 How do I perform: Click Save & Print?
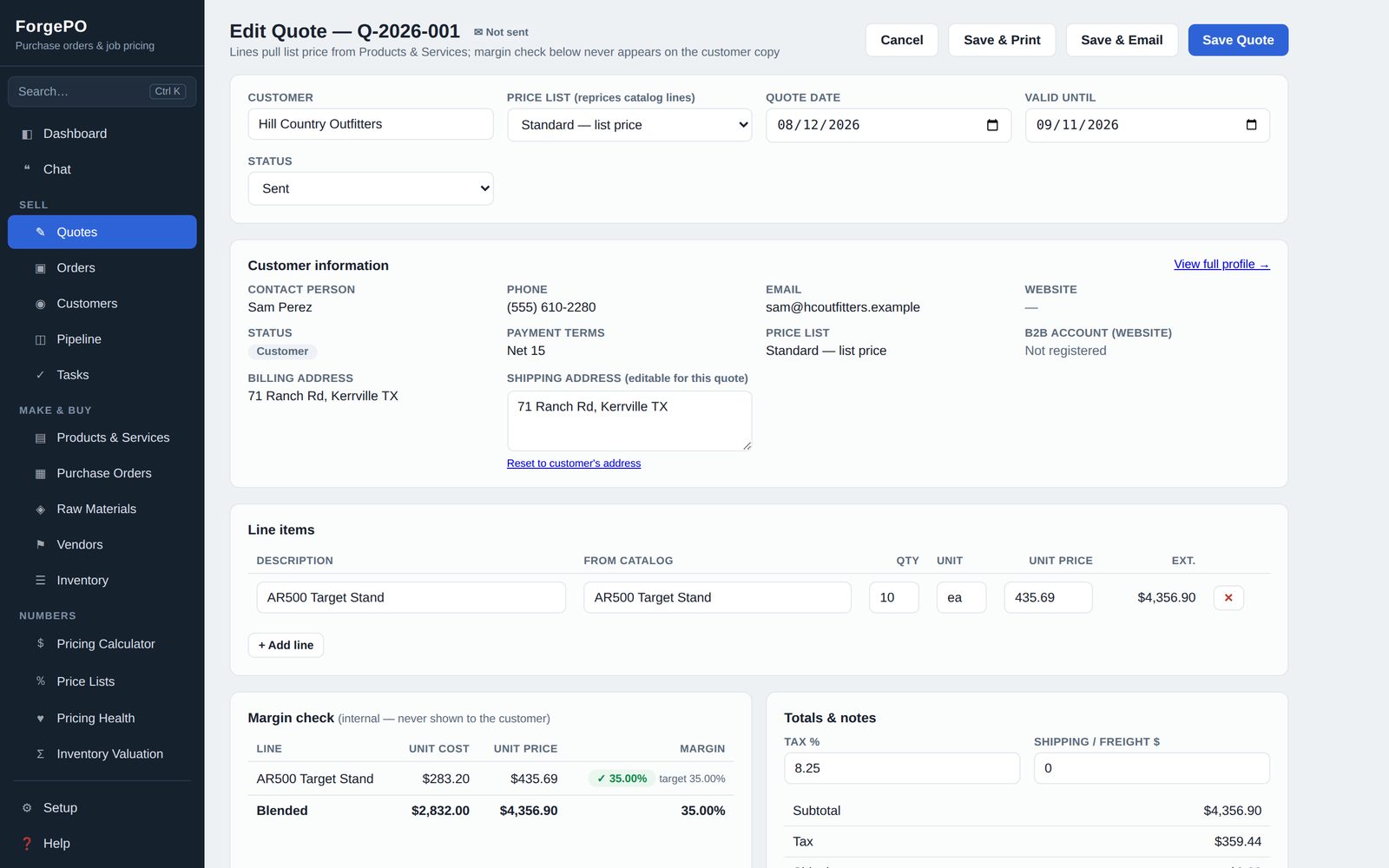(x=1002, y=40)
